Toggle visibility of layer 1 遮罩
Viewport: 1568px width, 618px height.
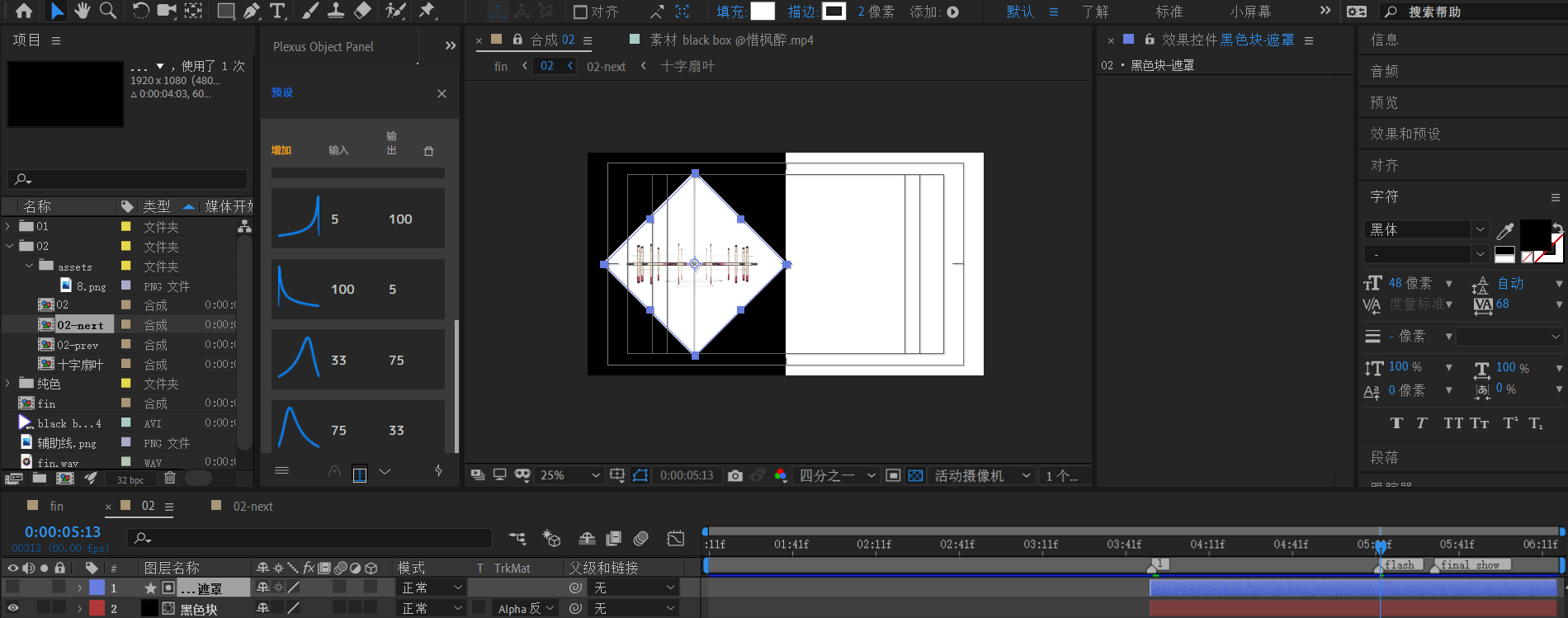click(x=12, y=587)
